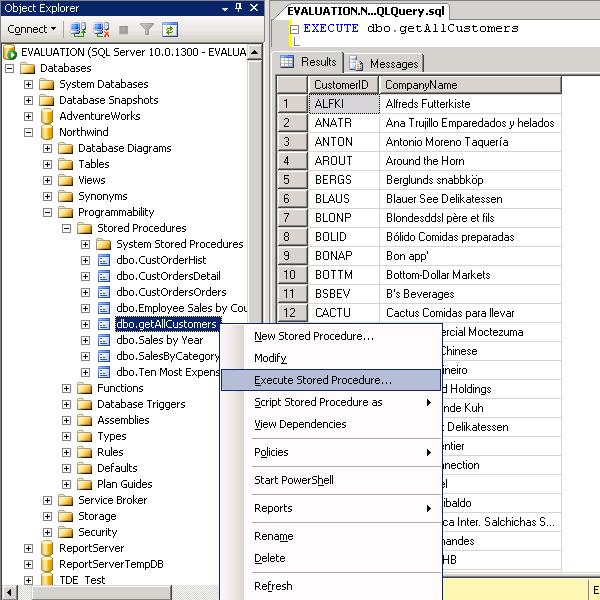Screen dimensions: 600x600
Task: Click the Connect Object Explorer toolbar icon
Action: (x=78, y=29)
